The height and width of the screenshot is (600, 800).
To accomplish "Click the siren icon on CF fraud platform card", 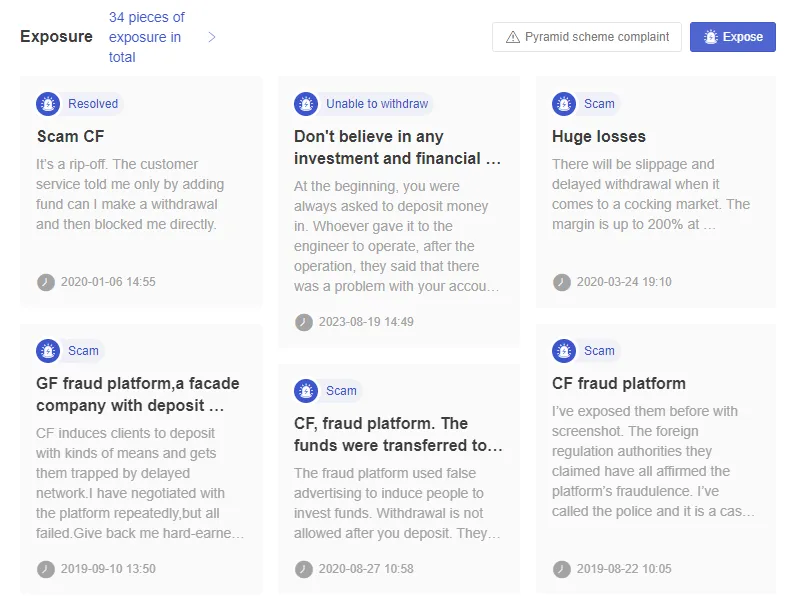I will [564, 351].
